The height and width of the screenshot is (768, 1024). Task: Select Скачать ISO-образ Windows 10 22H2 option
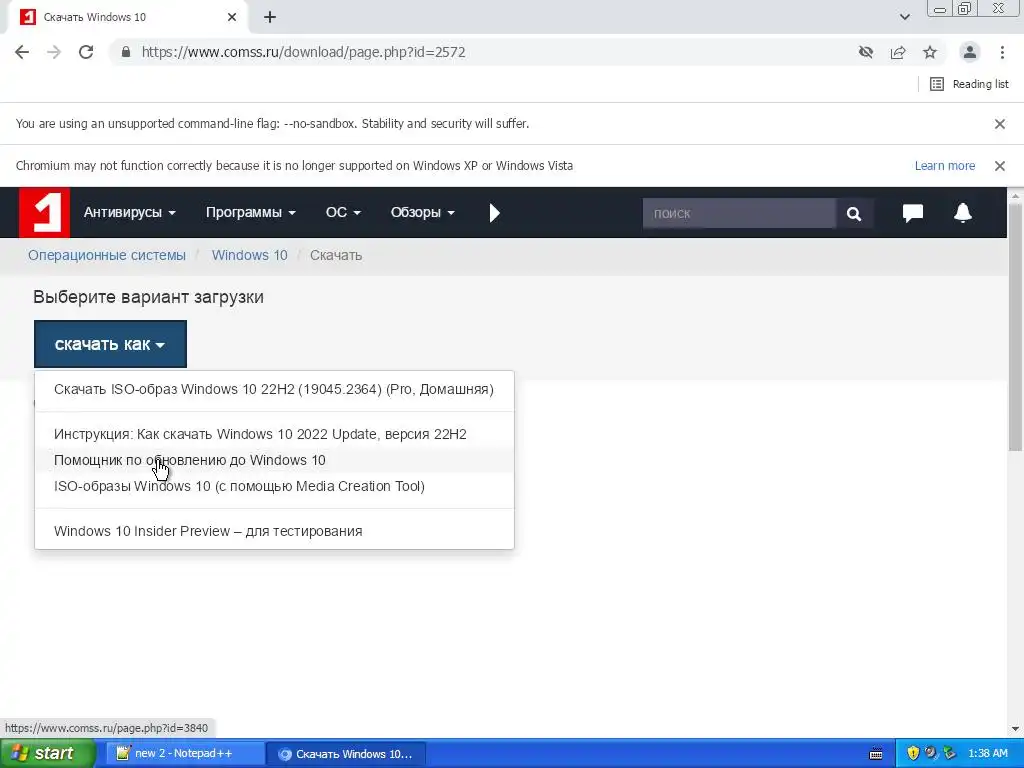point(274,389)
